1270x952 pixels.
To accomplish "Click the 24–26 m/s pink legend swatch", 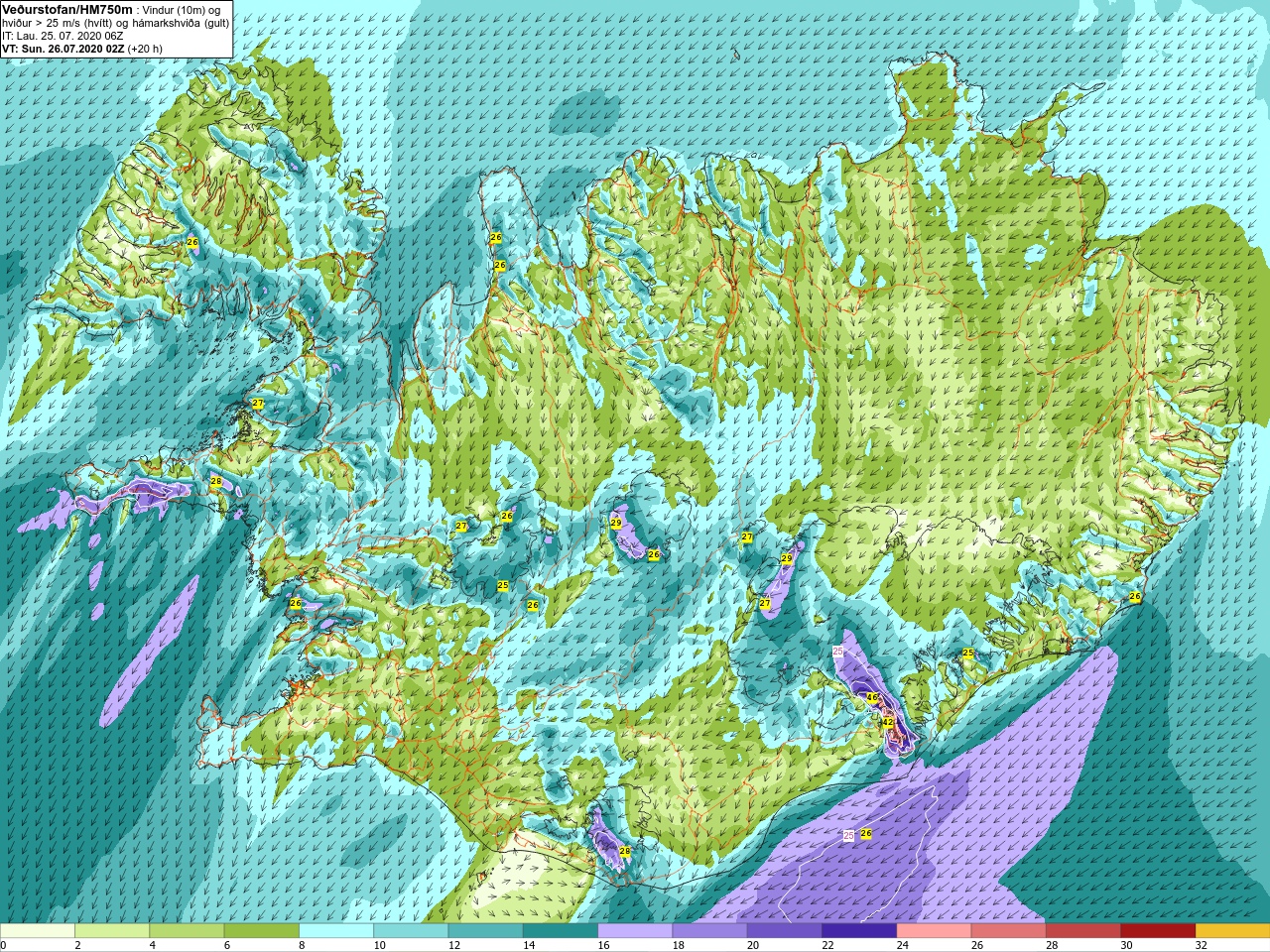I will point(934,930).
